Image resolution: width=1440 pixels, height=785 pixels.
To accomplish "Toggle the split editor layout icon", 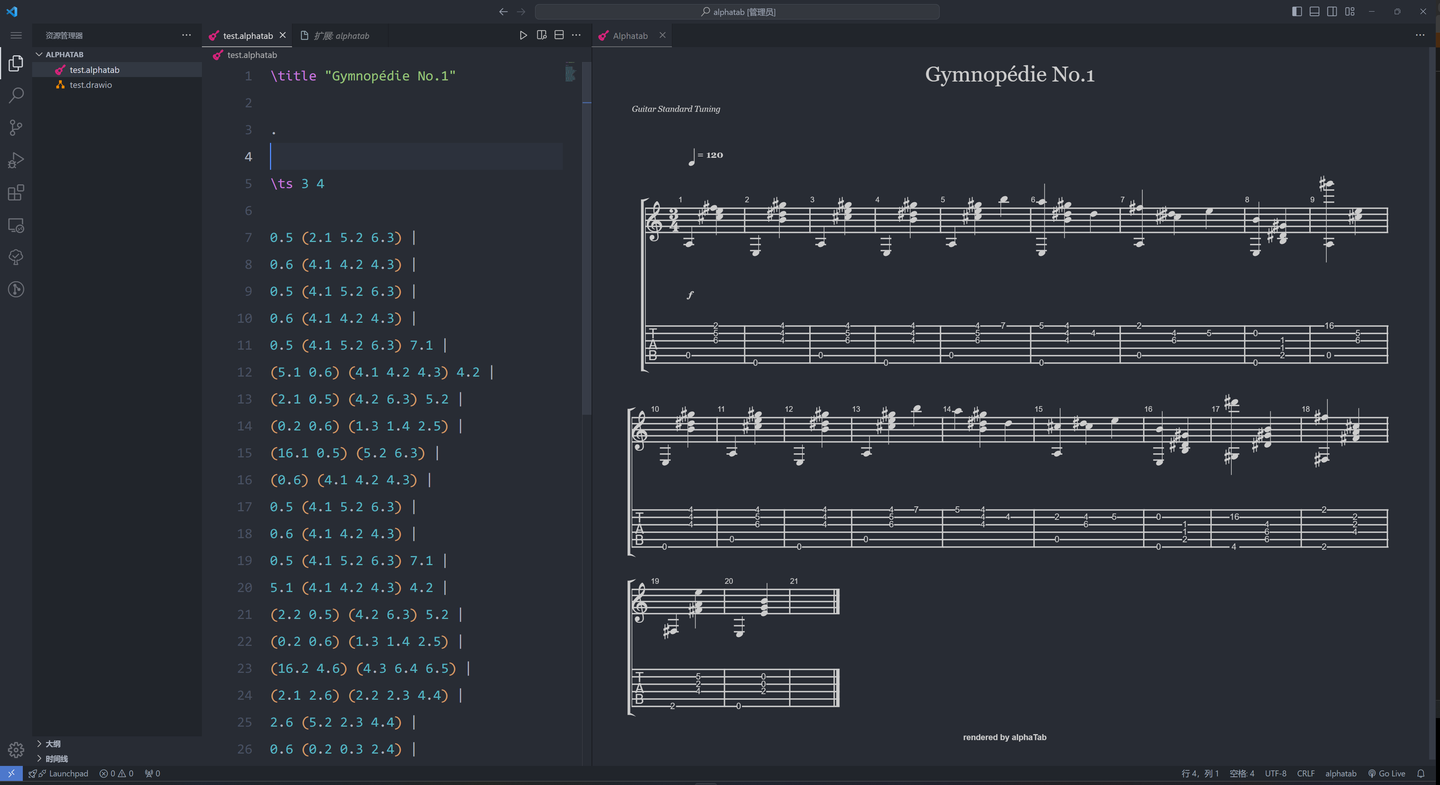I will tap(558, 34).
